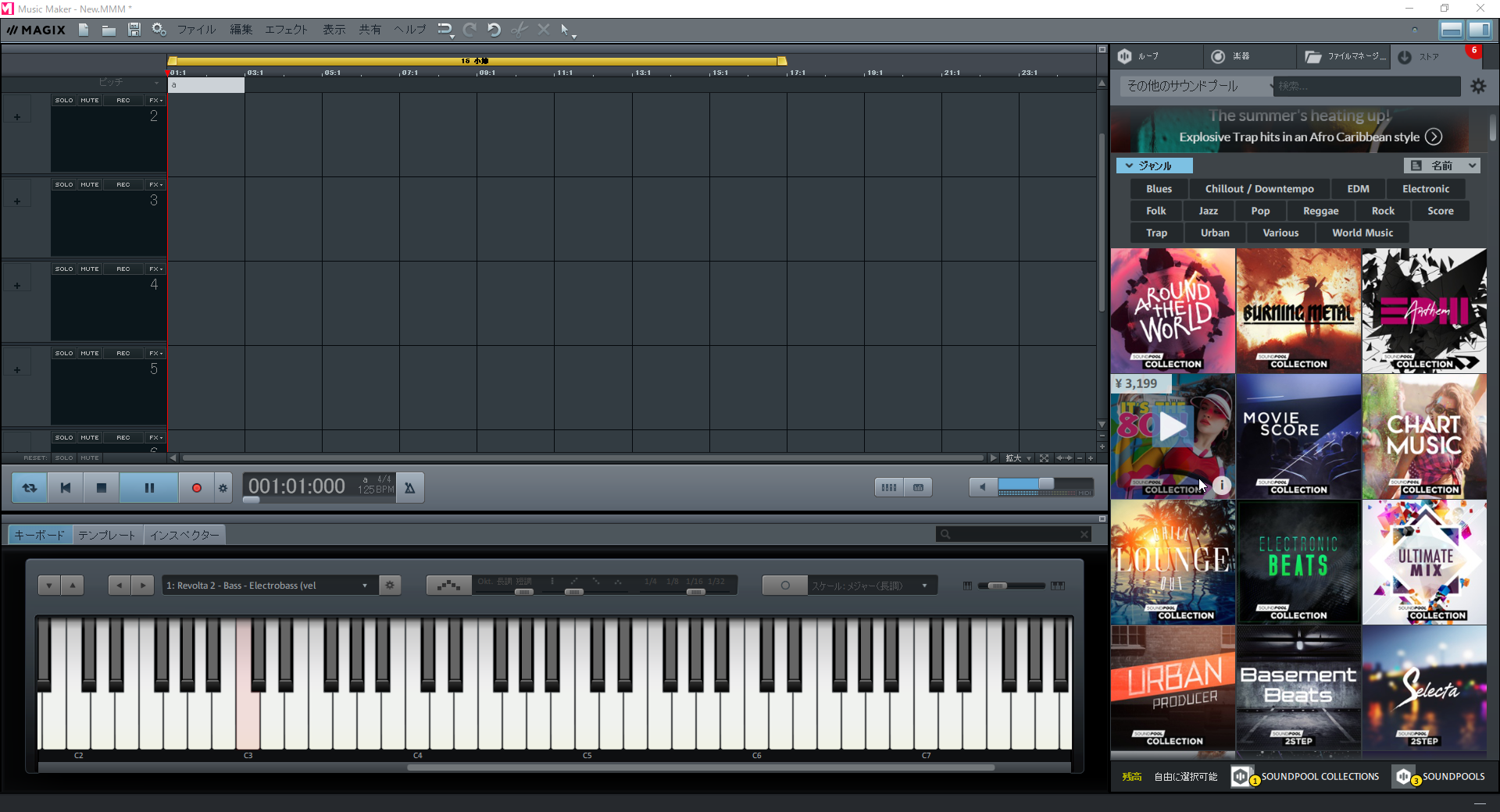Arm REC on track 2
The height and width of the screenshot is (812, 1500).
[x=123, y=100]
